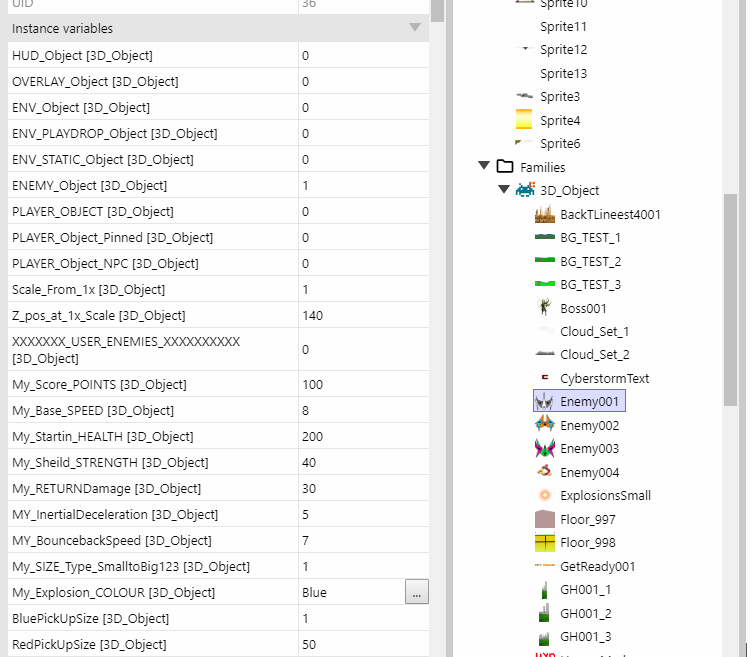The height and width of the screenshot is (657, 752).
Task: Click the GH001_3 sprite icon
Action: [544, 637]
